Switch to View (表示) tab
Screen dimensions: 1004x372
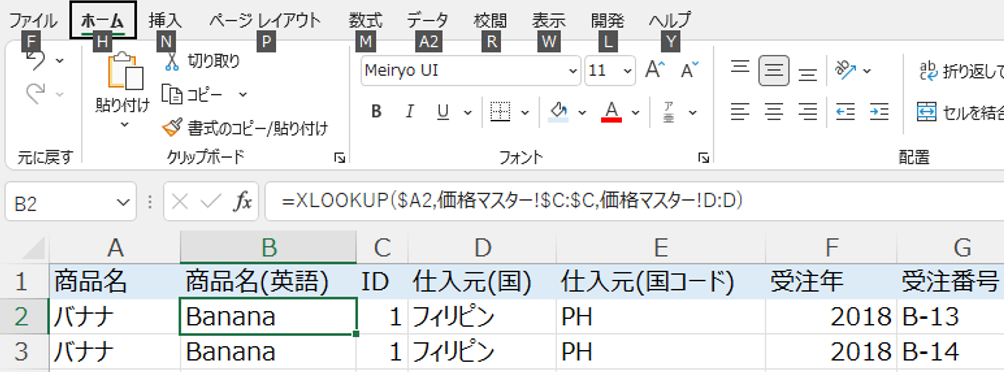click(x=549, y=20)
